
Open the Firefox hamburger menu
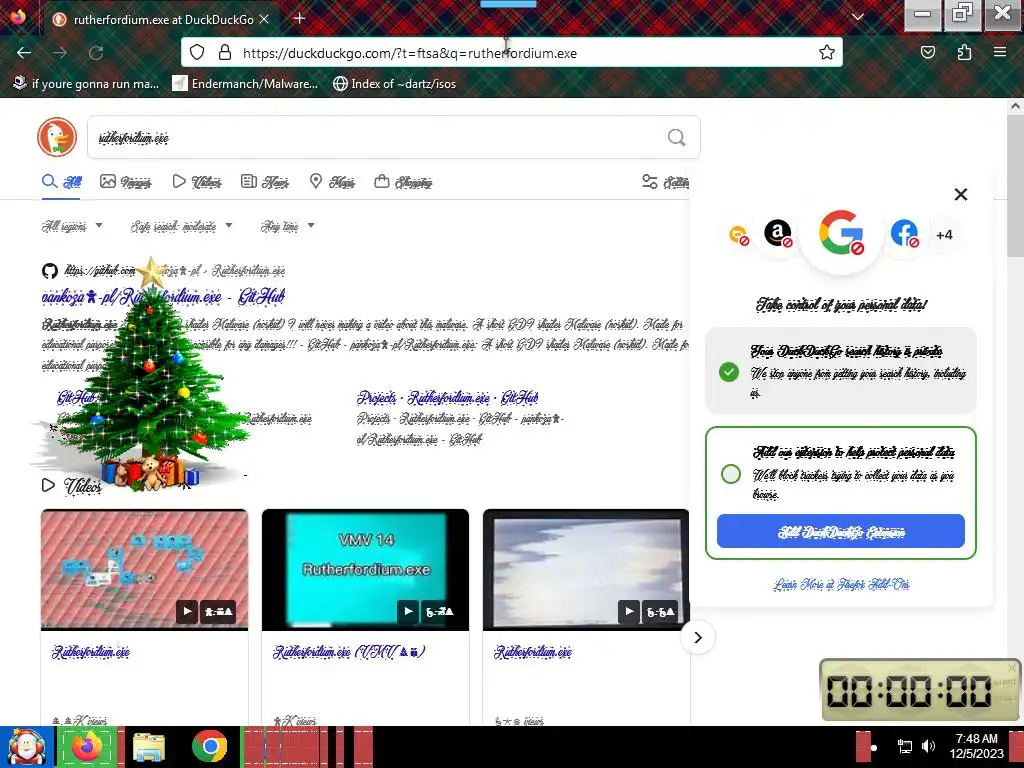coord(1000,52)
